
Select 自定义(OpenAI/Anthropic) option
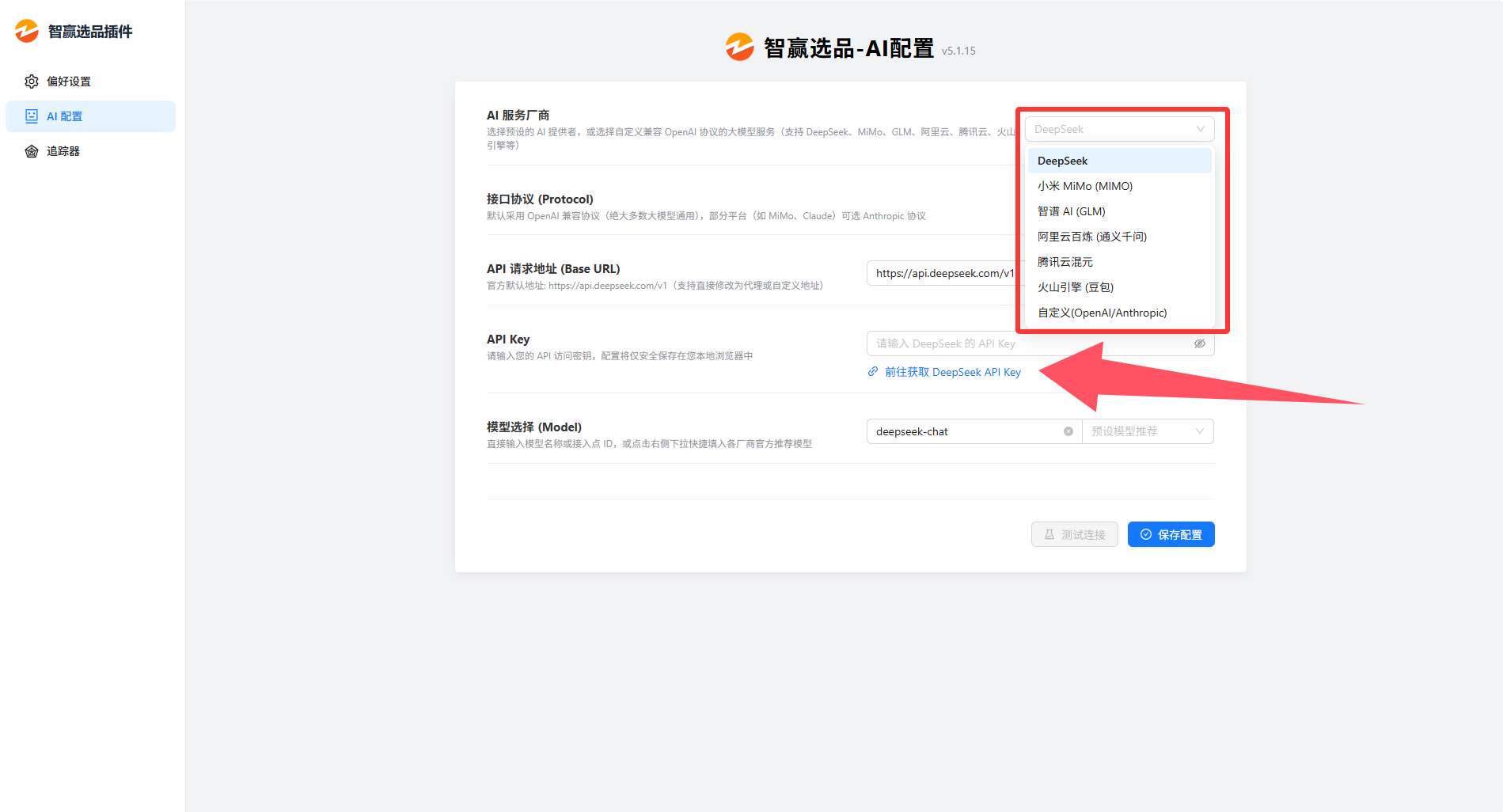pos(1119,313)
